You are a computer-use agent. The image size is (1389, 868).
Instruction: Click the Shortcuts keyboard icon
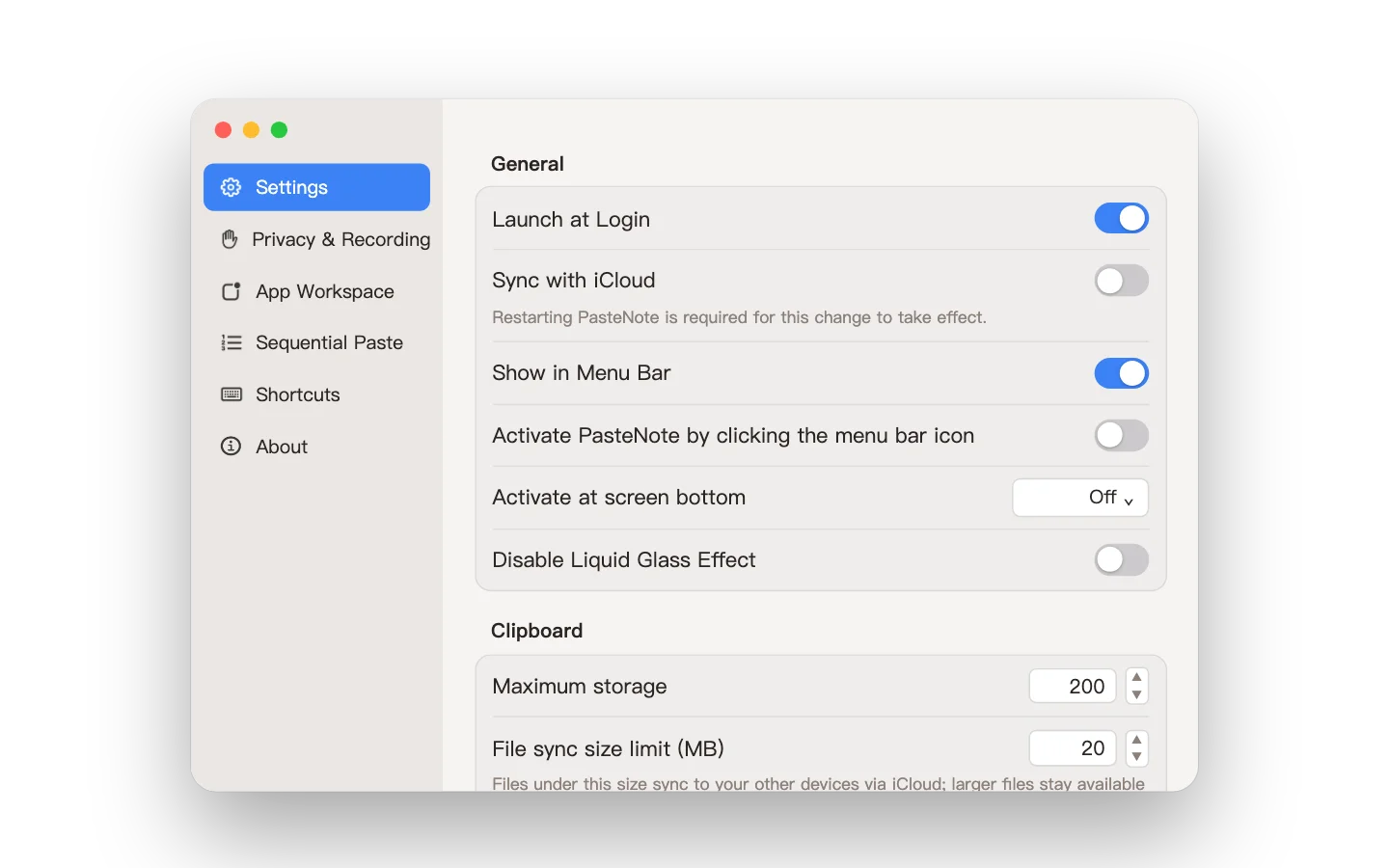coord(231,394)
